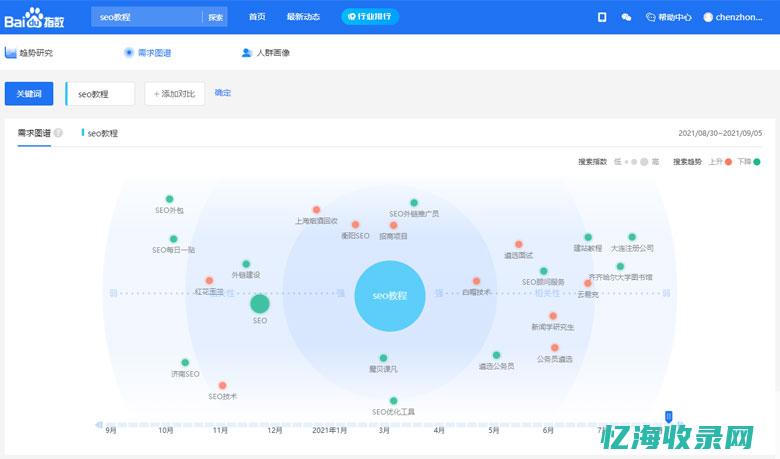The width and height of the screenshot is (780, 459).
Task: Click the 魔贝课凡 node dot
Action: tap(383, 358)
